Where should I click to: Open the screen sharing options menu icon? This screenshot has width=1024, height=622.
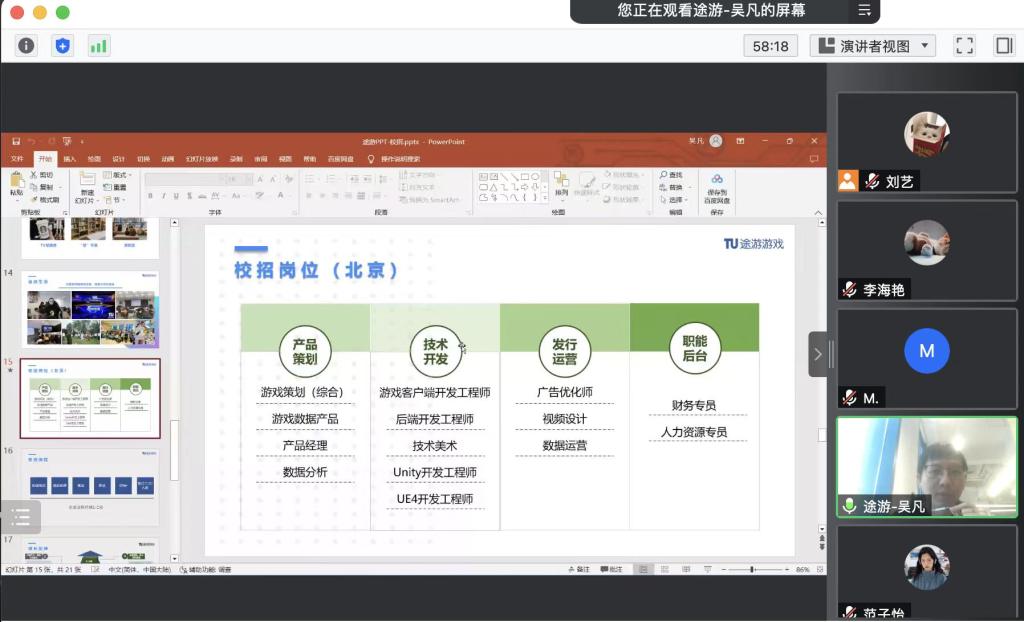[x=864, y=10]
